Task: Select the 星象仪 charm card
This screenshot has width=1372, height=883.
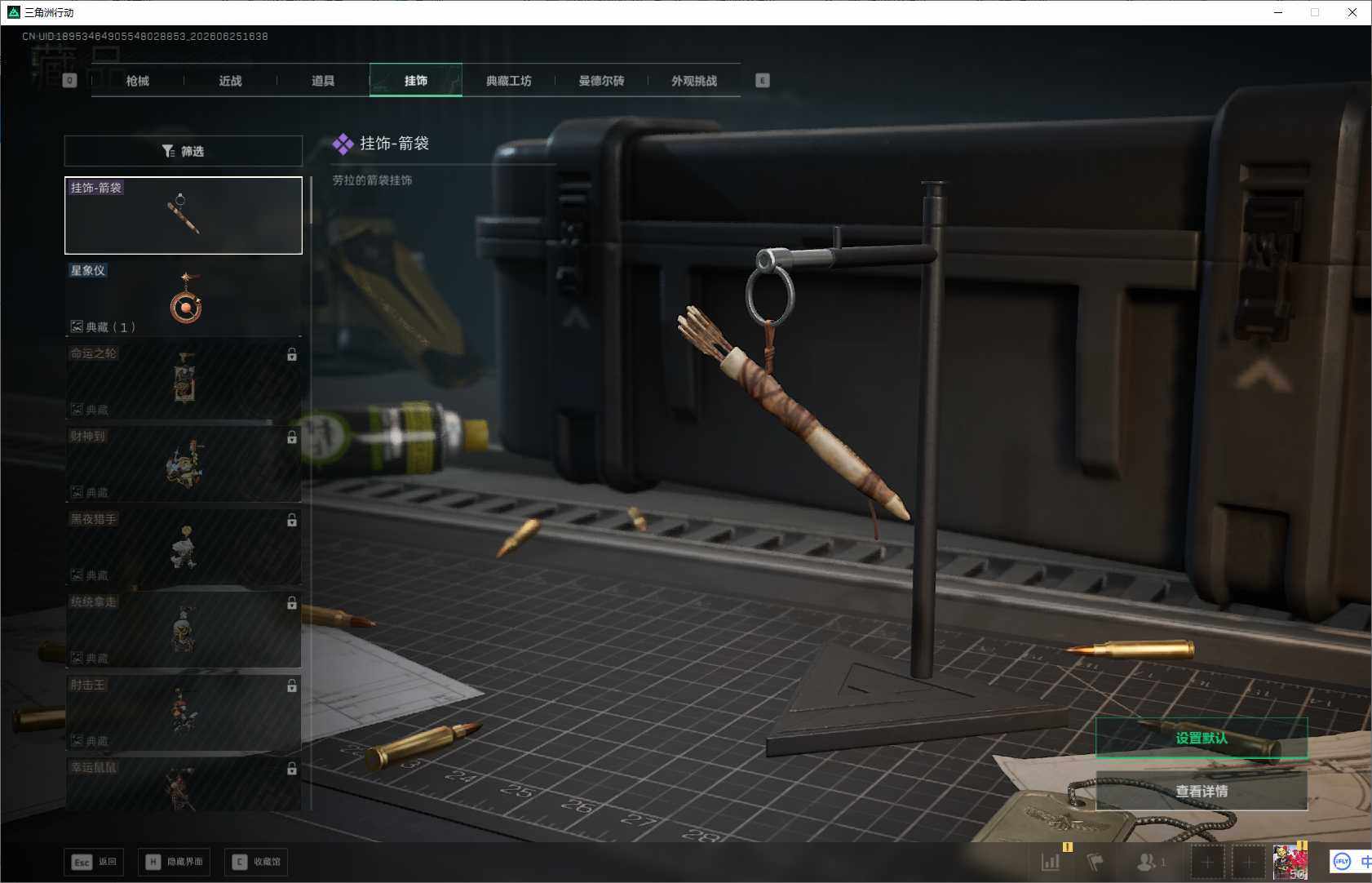Action: pyautogui.click(x=184, y=299)
